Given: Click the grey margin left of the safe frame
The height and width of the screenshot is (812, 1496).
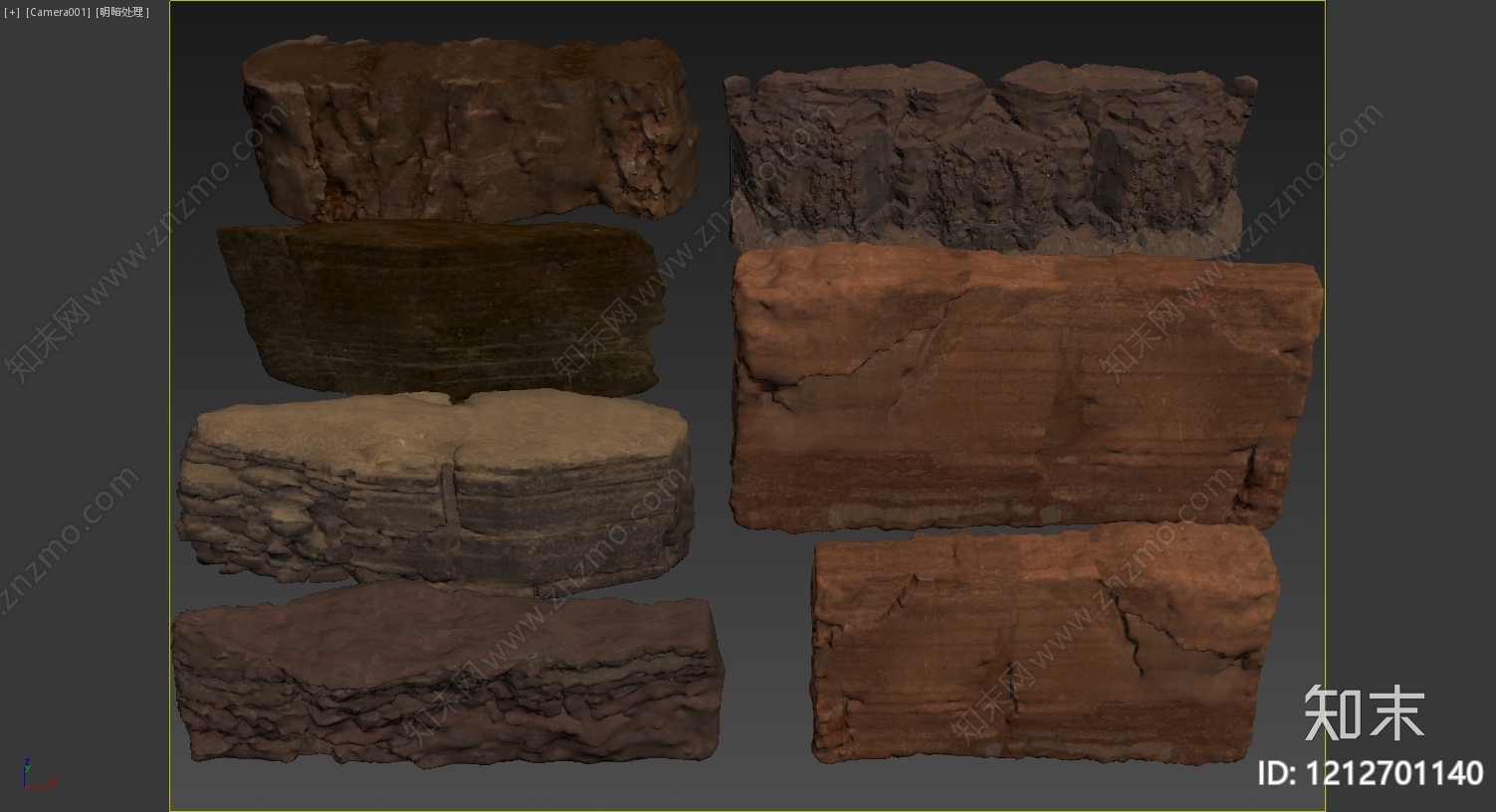Looking at the screenshot, I should point(85,398).
